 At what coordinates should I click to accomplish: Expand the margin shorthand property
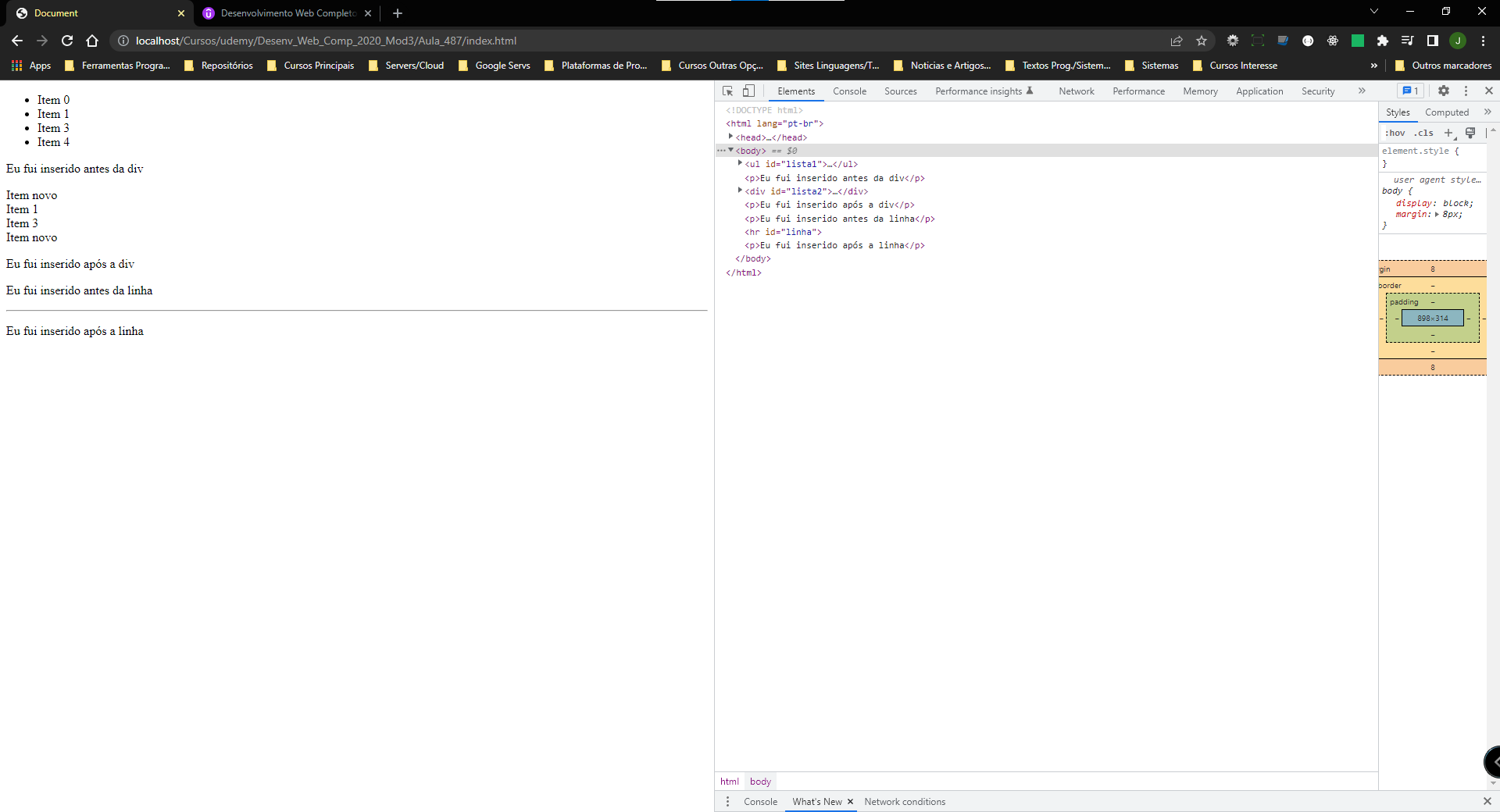[x=1437, y=214]
